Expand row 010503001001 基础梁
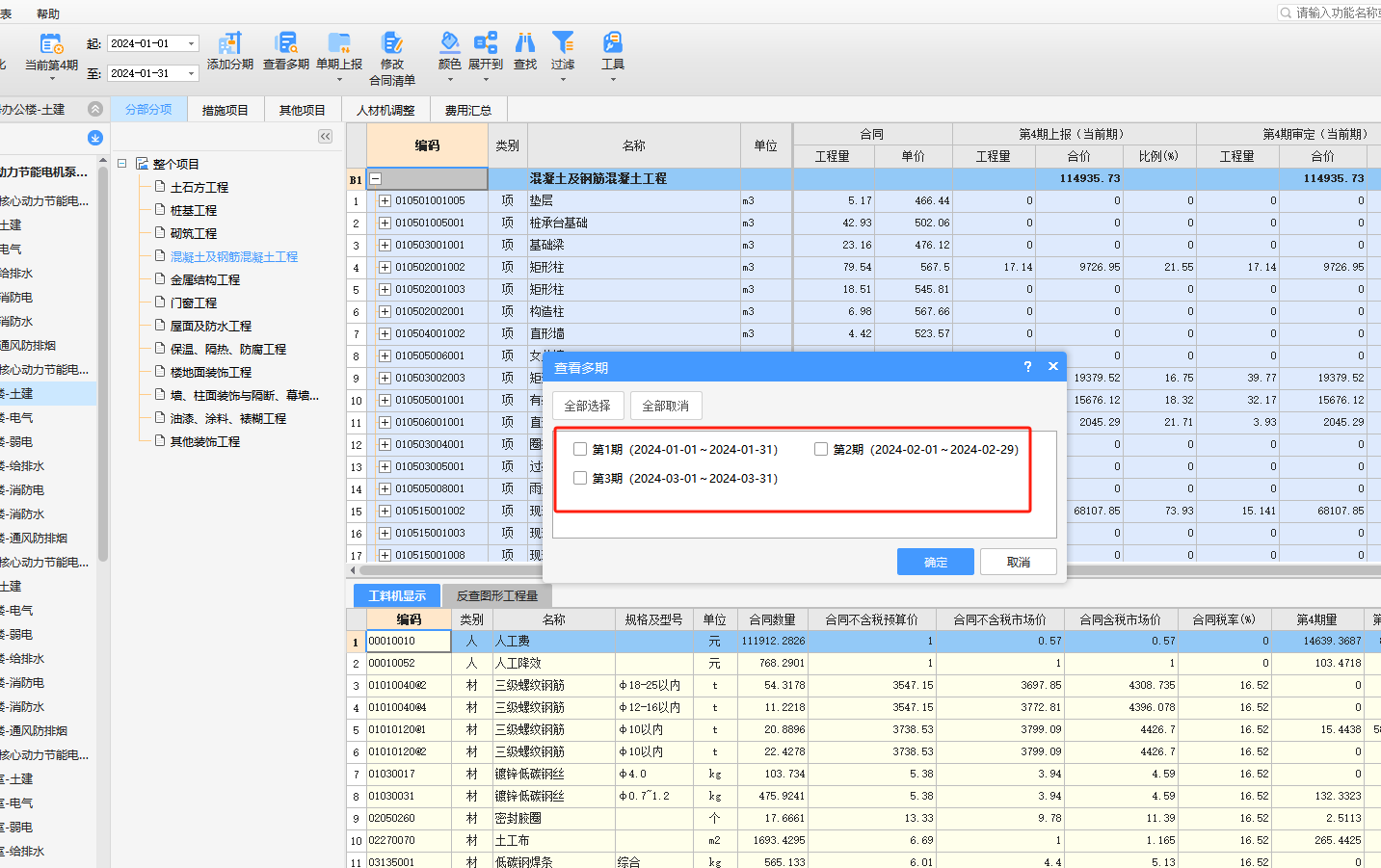 click(385, 245)
